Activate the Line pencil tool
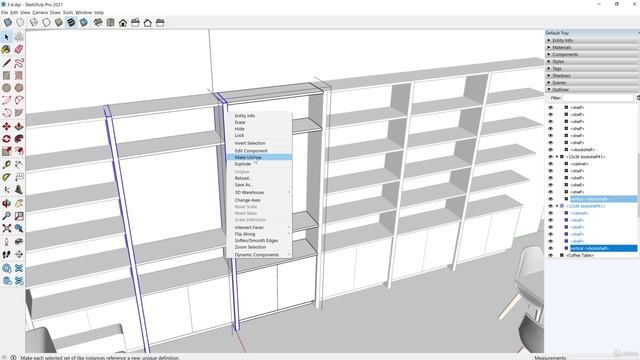This screenshot has height=360, width=640. 6,63
